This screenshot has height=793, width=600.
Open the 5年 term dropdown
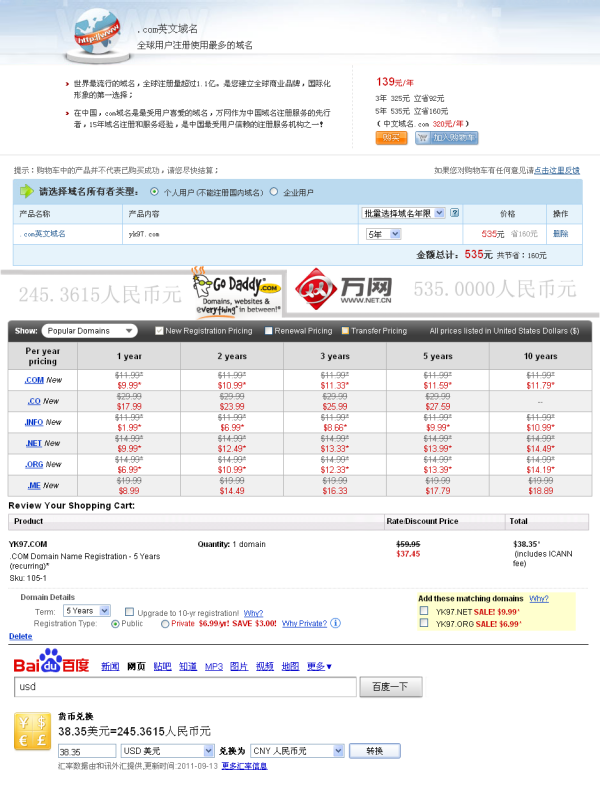(383, 234)
